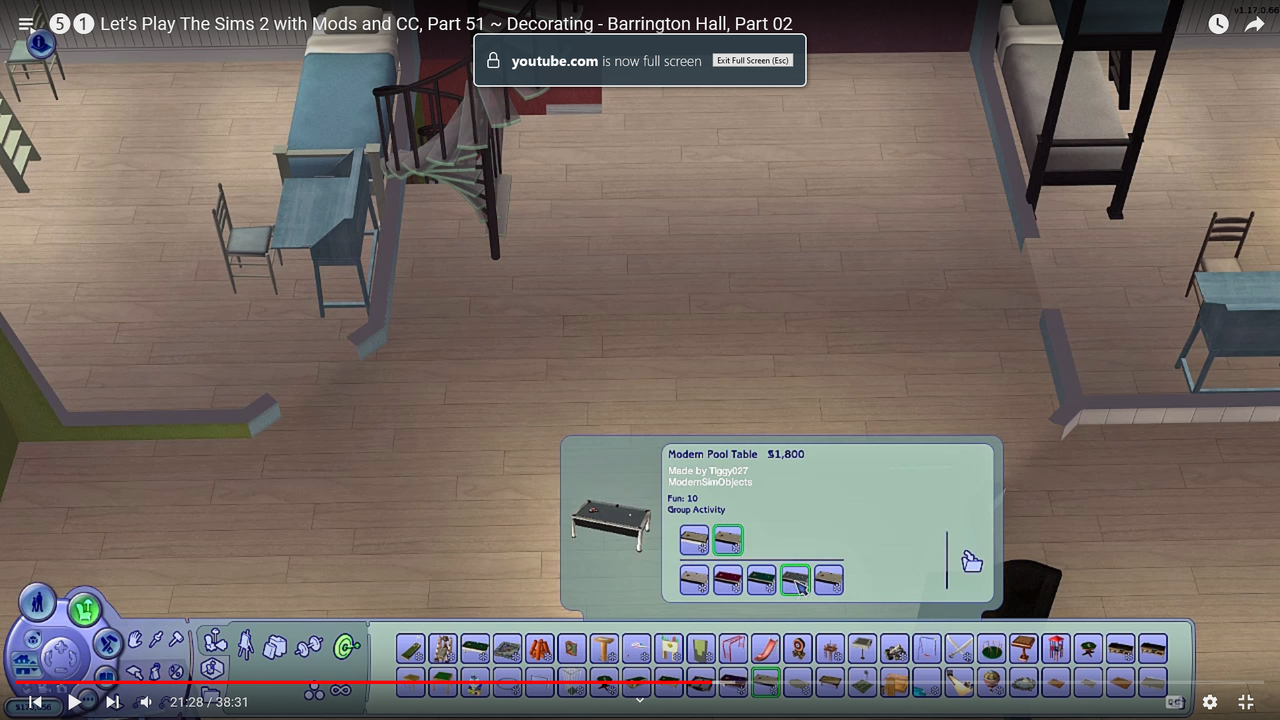This screenshot has height=720, width=1280.
Task: Pick the top-row green pool table catalog item
Action: tap(474, 649)
